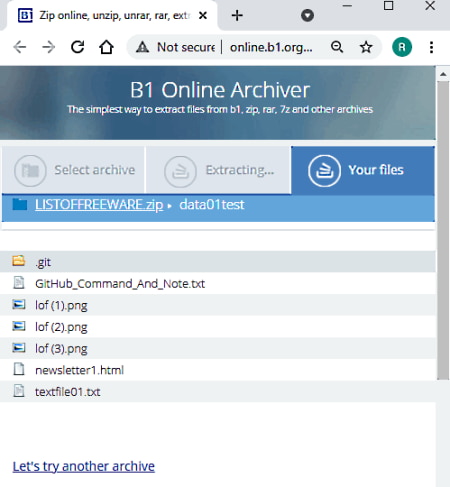
Task: Open Chrome's three-dot menu
Action: click(x=431, y=47)
